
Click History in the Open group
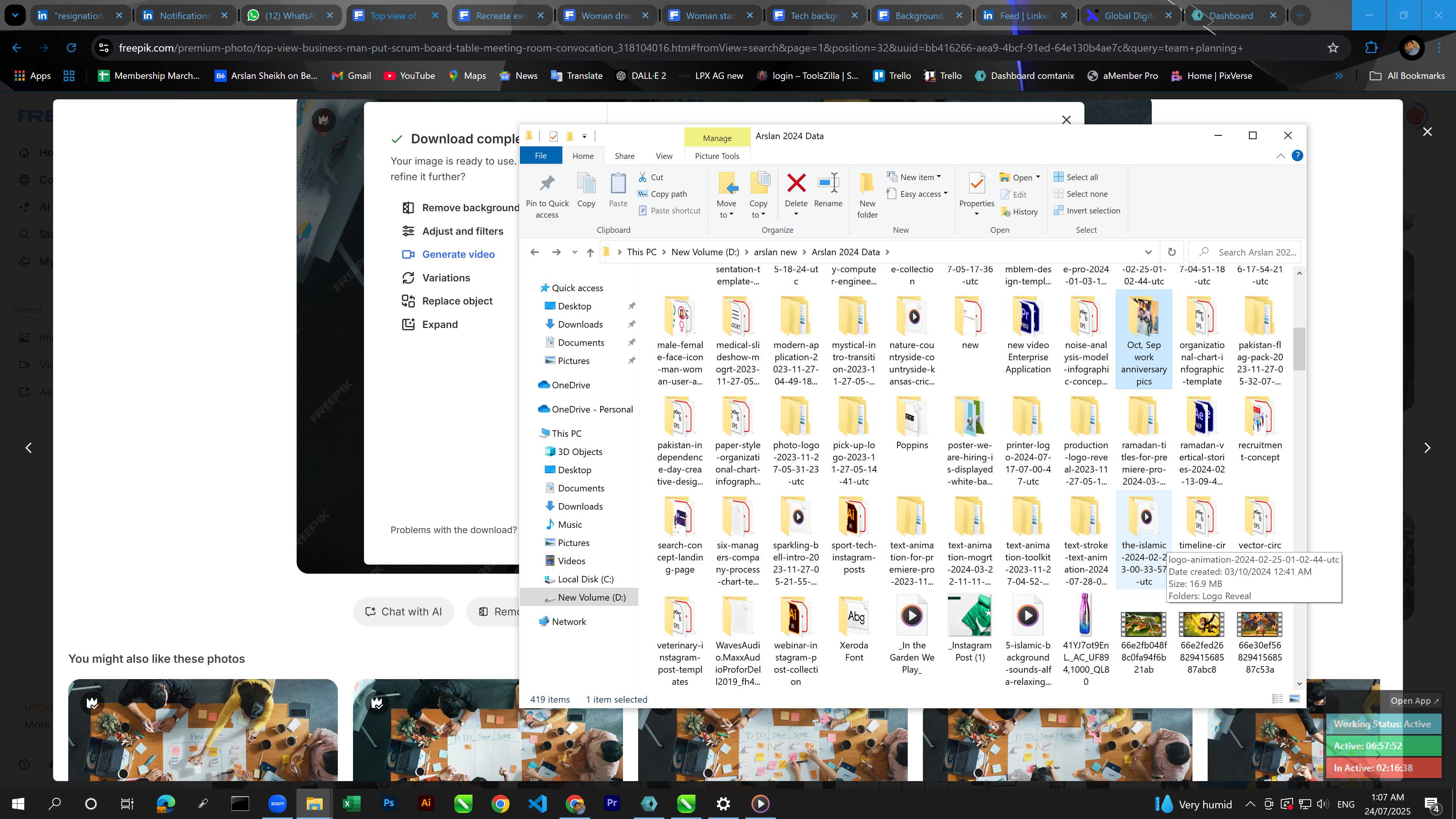(x=1019, y=212)
